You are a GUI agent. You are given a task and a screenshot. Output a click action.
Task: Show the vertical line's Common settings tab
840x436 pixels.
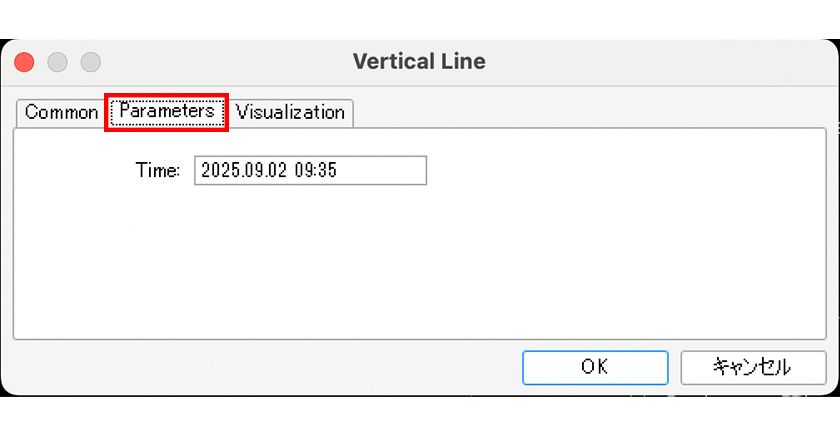pyautogui.click(x=60, y=112)
